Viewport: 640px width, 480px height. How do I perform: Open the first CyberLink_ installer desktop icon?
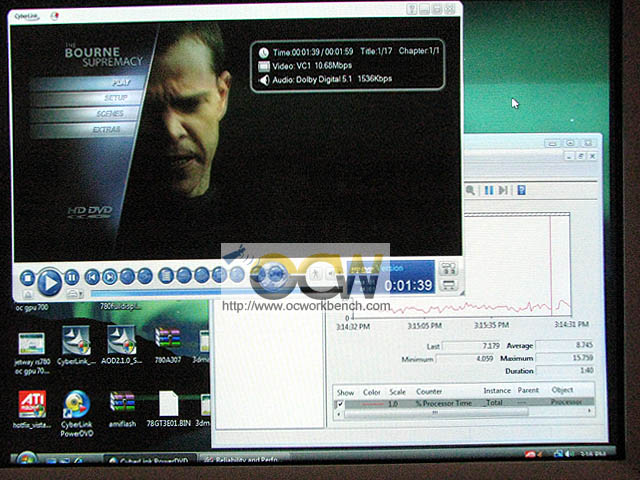[76, 345]
